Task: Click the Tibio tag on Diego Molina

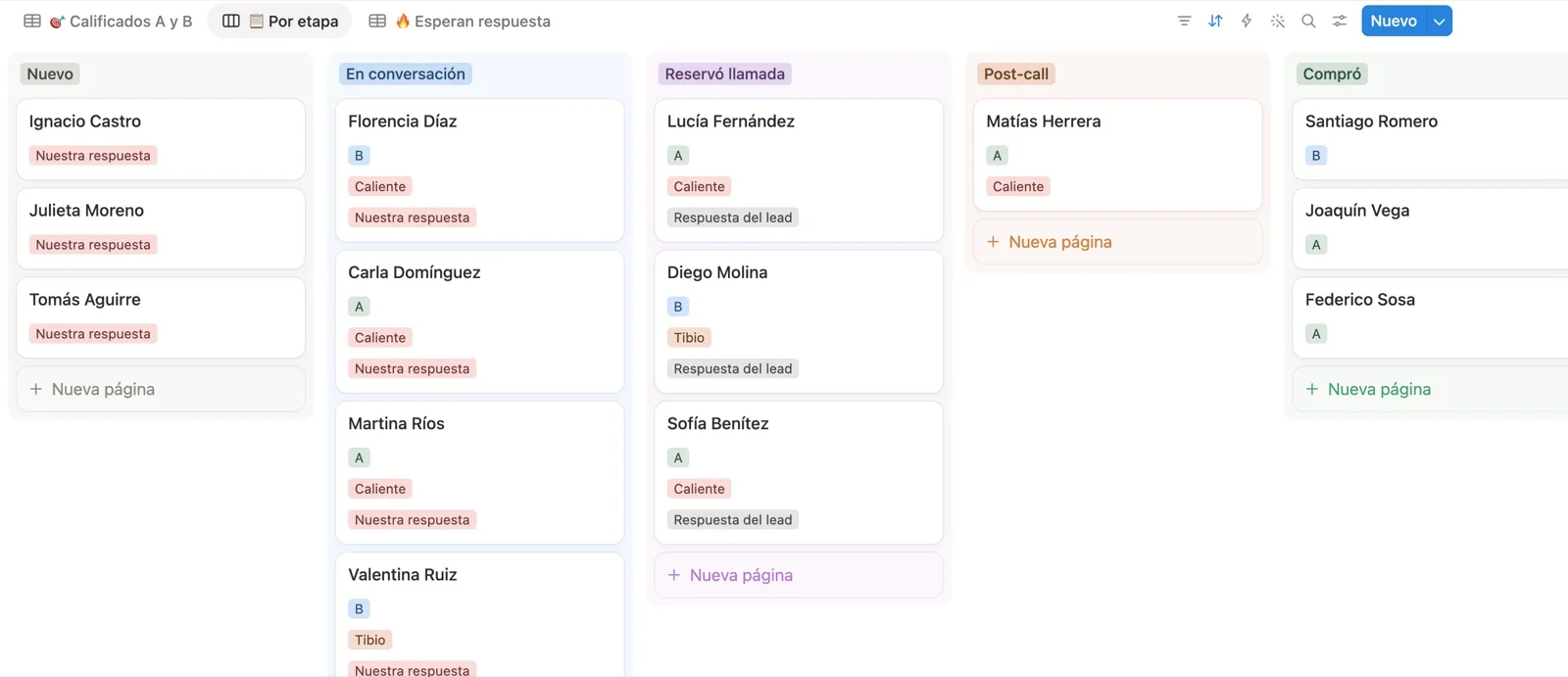Action: [689, 338]
